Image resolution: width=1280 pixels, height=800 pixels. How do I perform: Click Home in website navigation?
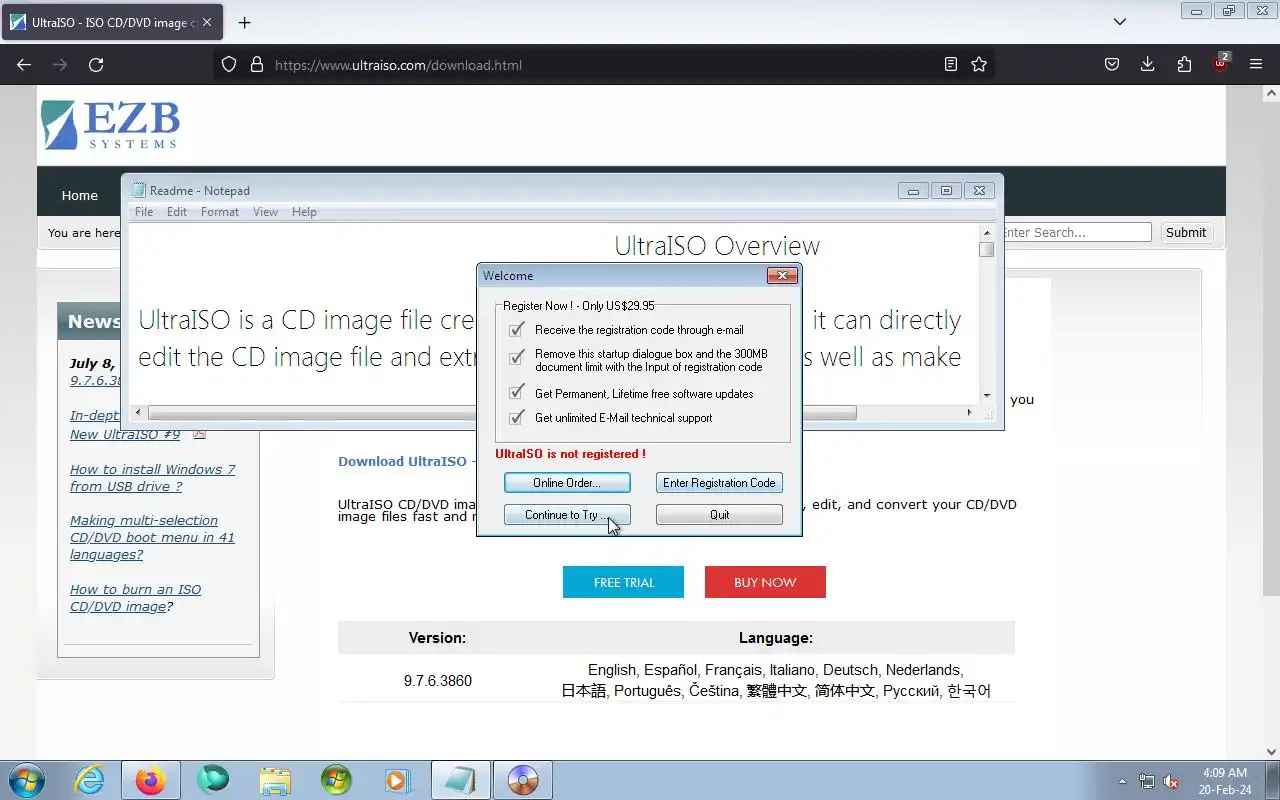pos(80,196)
